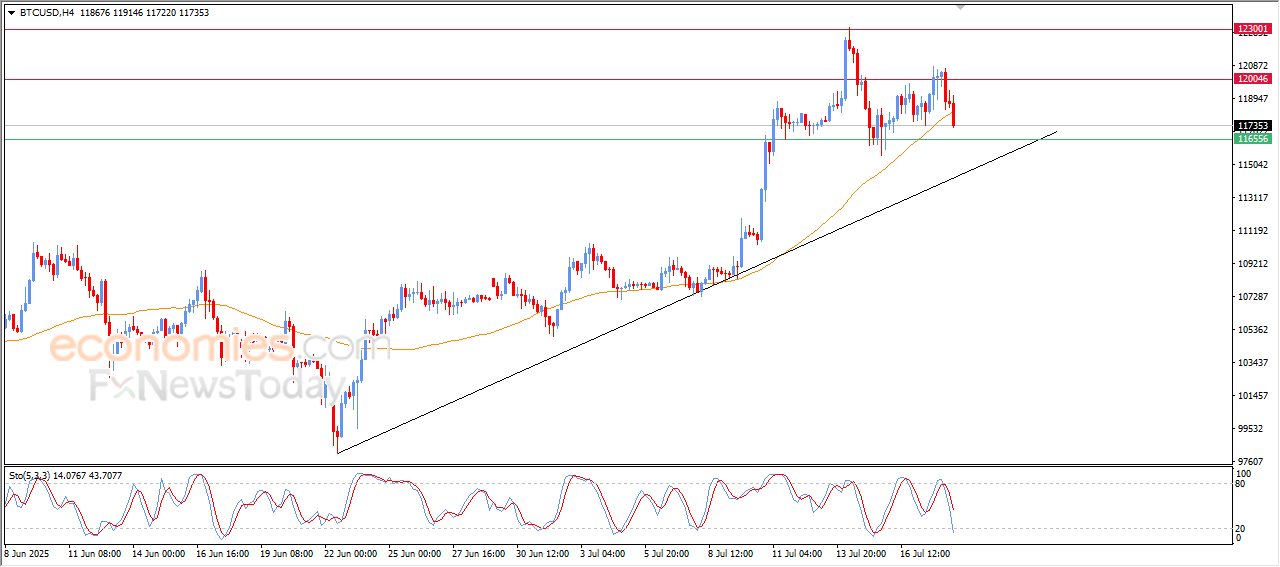The image size is (1280, 567).
Task: Click the stochastic value 14.0767
Action: click(69, 476)
